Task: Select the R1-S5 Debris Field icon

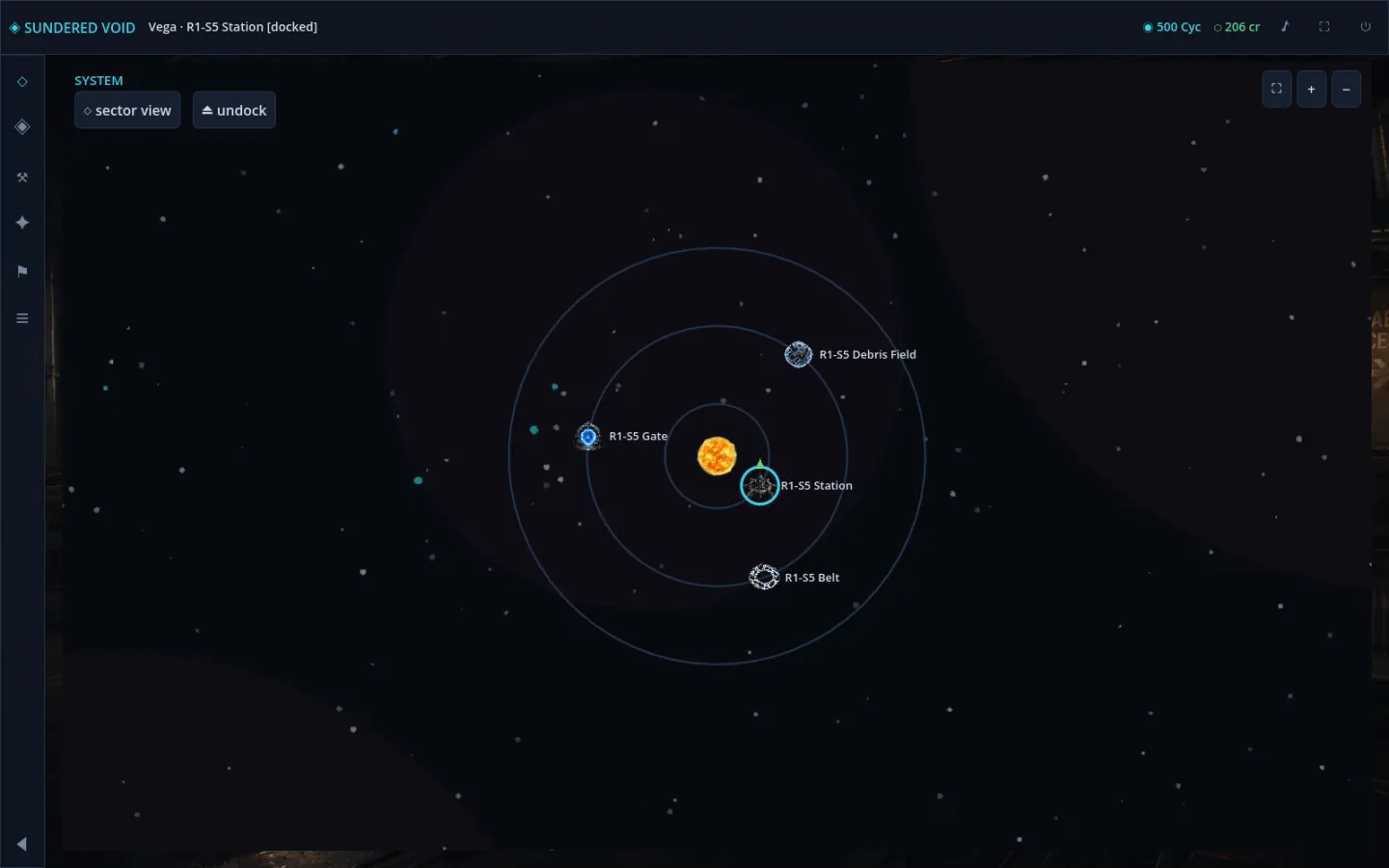Action: [799, 355]
